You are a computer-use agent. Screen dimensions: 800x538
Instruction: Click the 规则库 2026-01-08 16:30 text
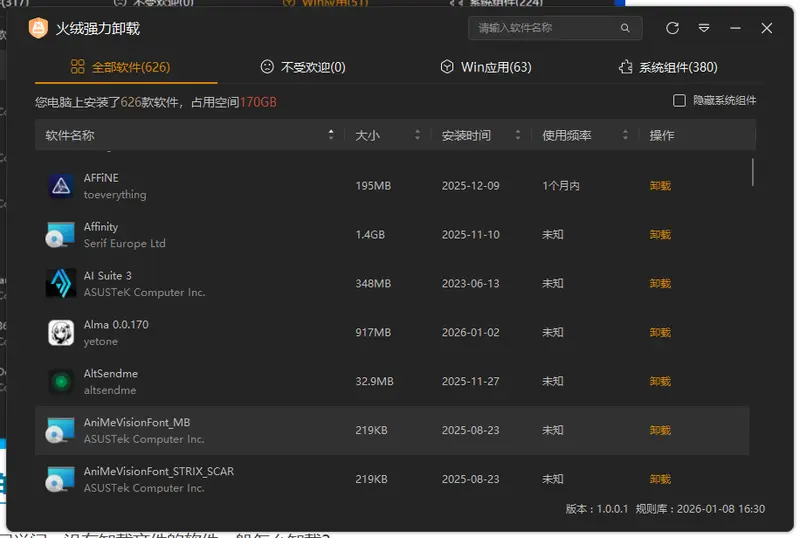point(701,509)
